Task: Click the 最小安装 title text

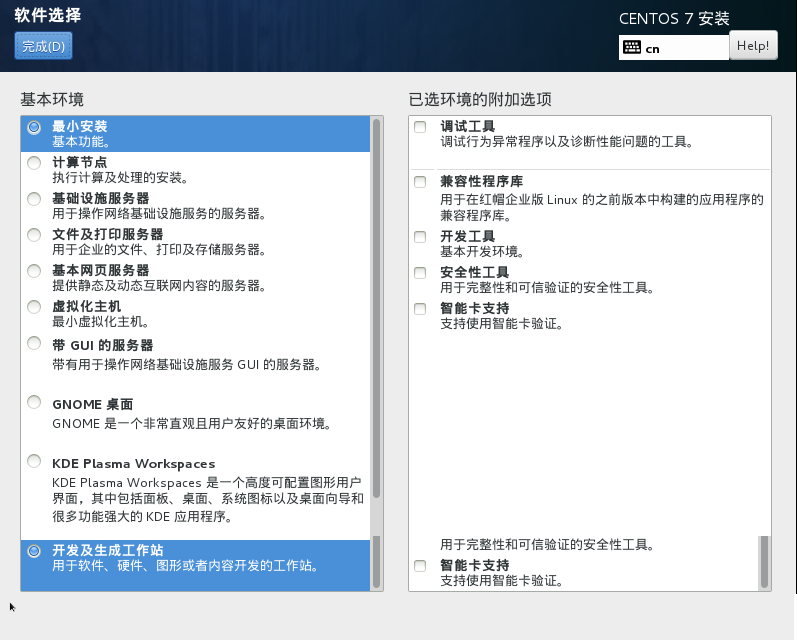Action: (79, 126)
